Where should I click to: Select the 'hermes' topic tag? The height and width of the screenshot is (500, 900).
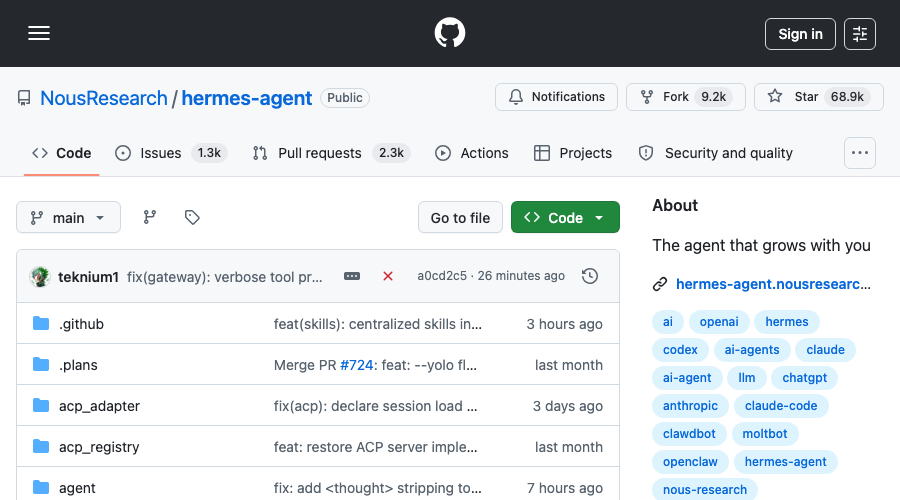pos(787,322)
